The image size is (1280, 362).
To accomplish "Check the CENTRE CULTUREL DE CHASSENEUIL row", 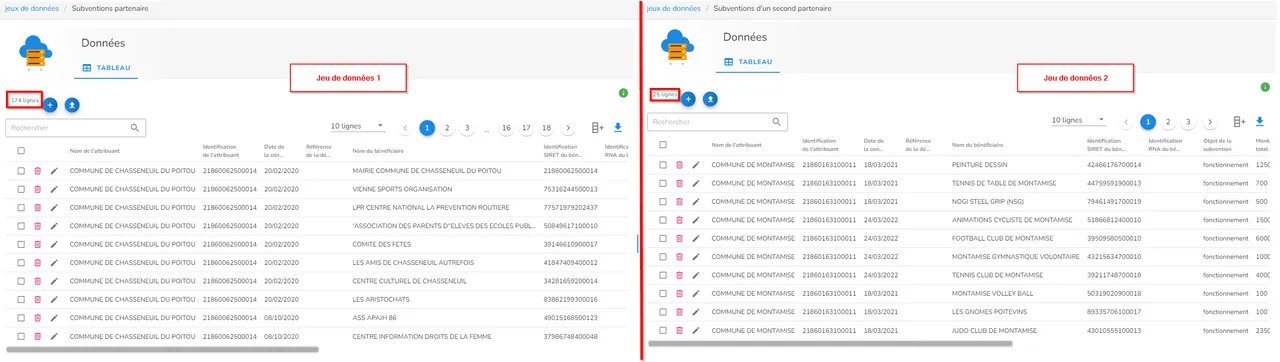I will tap(21, 281).
